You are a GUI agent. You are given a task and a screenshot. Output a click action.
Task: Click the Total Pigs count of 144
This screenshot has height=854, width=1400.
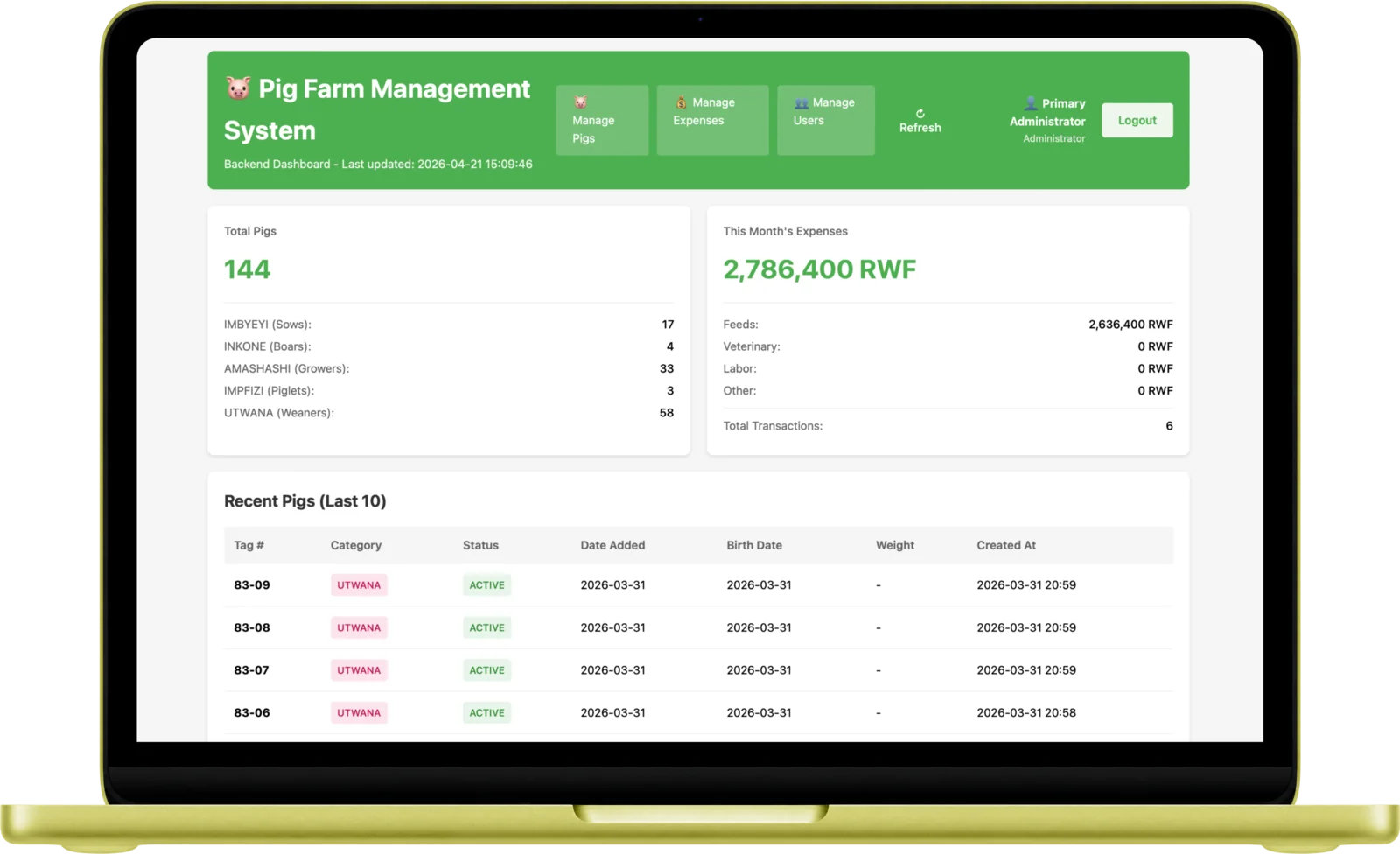(248, 269)
